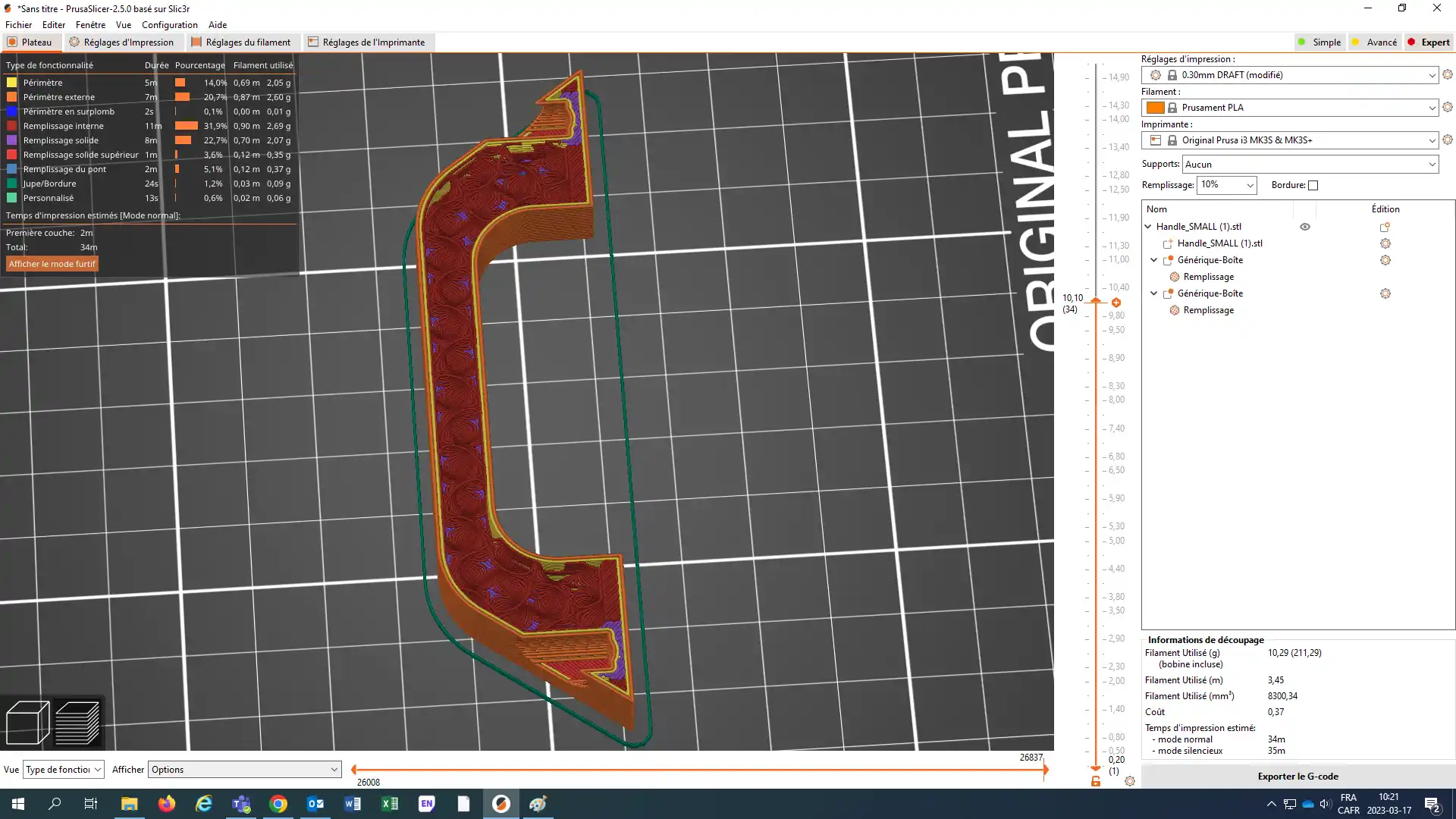Click settings gear for child Handle_SMALL (1).stl part
The width and height of the screenshot is (1456, 819).
(1385, 243)
